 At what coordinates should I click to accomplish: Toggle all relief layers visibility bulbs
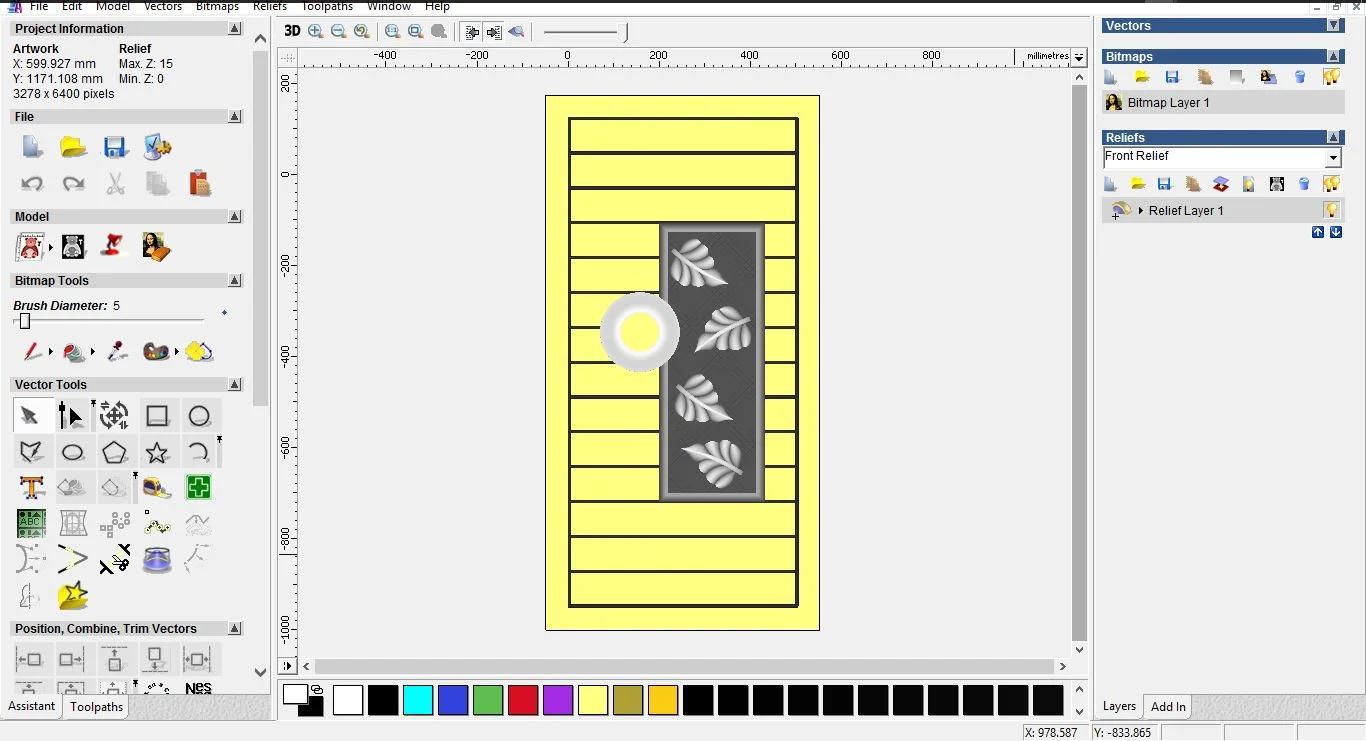click(x=1331, y=184)
